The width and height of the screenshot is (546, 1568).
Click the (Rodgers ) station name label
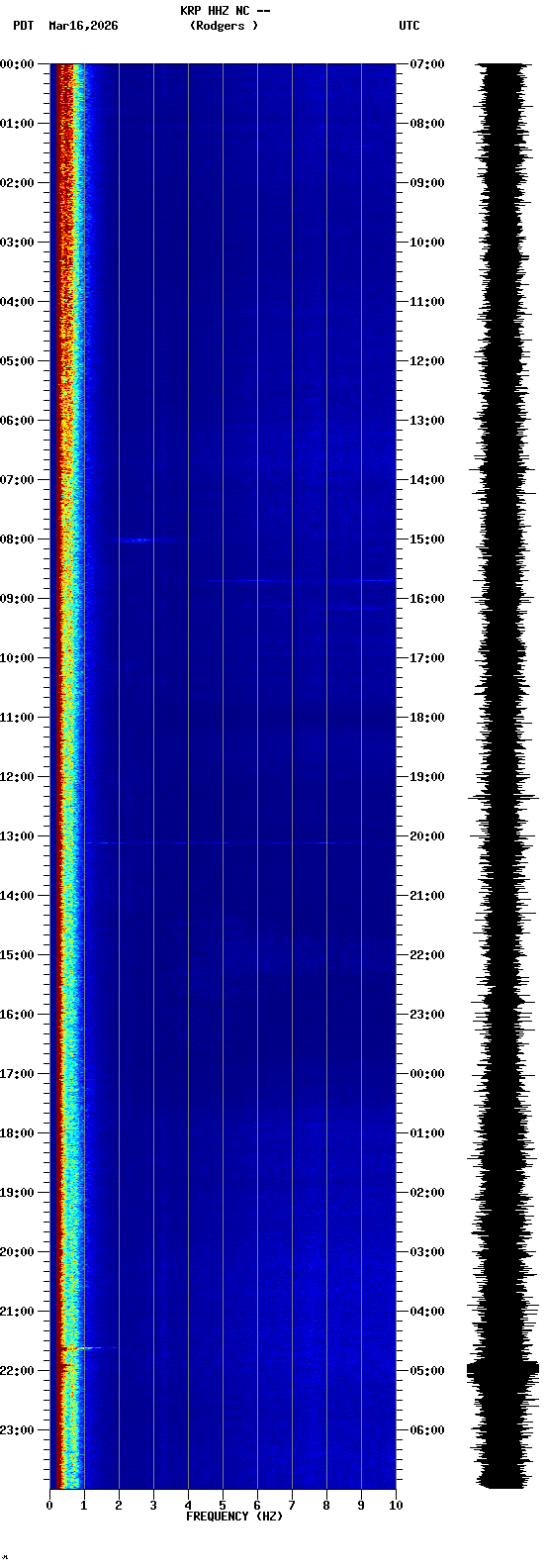(225, 26)
